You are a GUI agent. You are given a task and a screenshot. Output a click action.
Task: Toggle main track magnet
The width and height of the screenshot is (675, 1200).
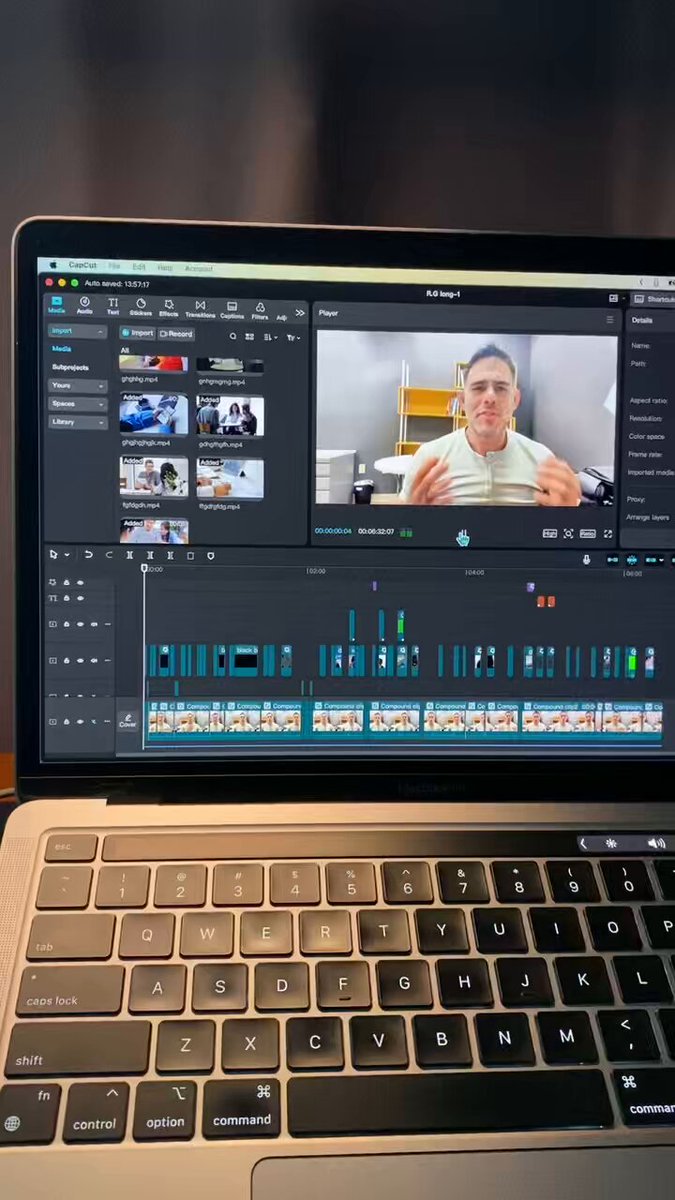612,560
